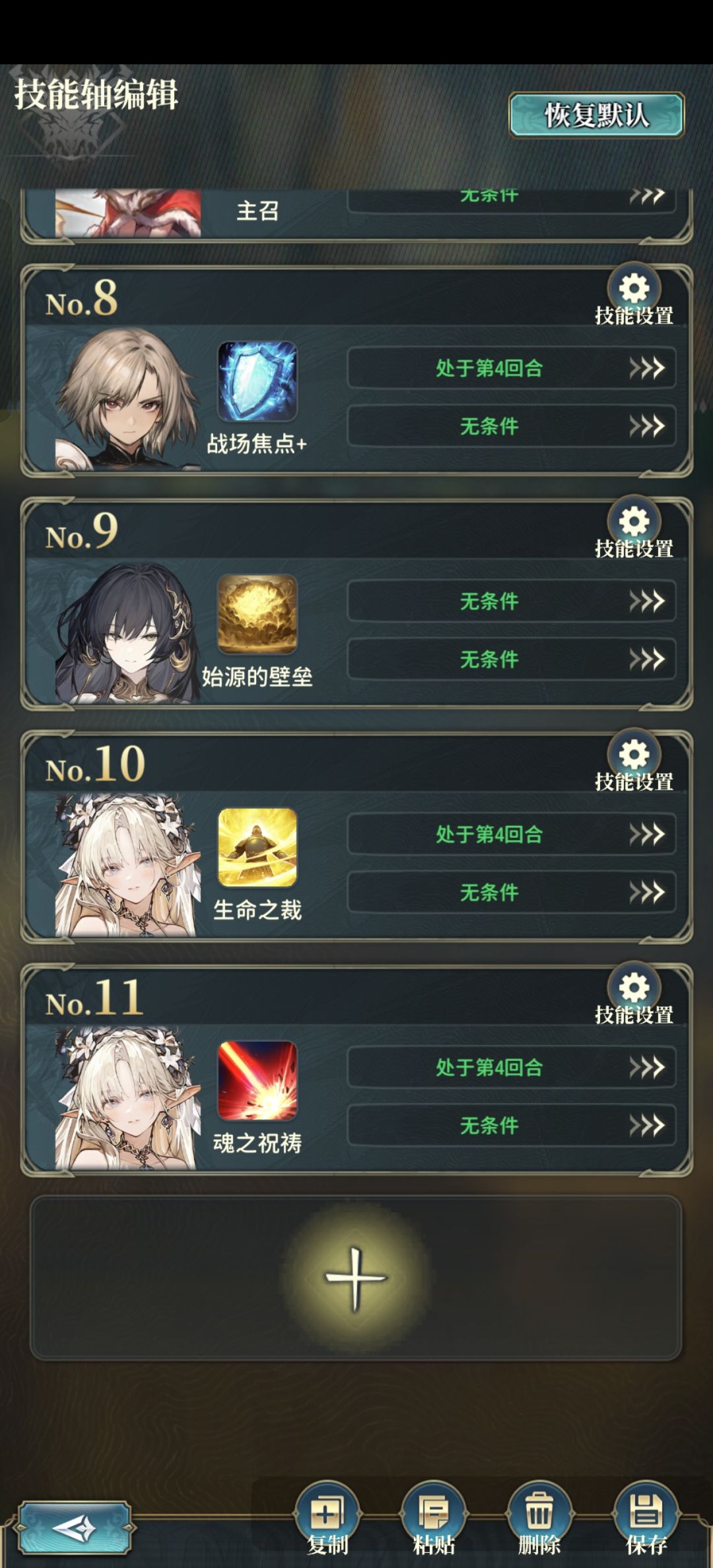The height and width of the screenshot is (1568, 713).
Task: Expand No.9's first 无条件 condition row
Action: (512, 601)
